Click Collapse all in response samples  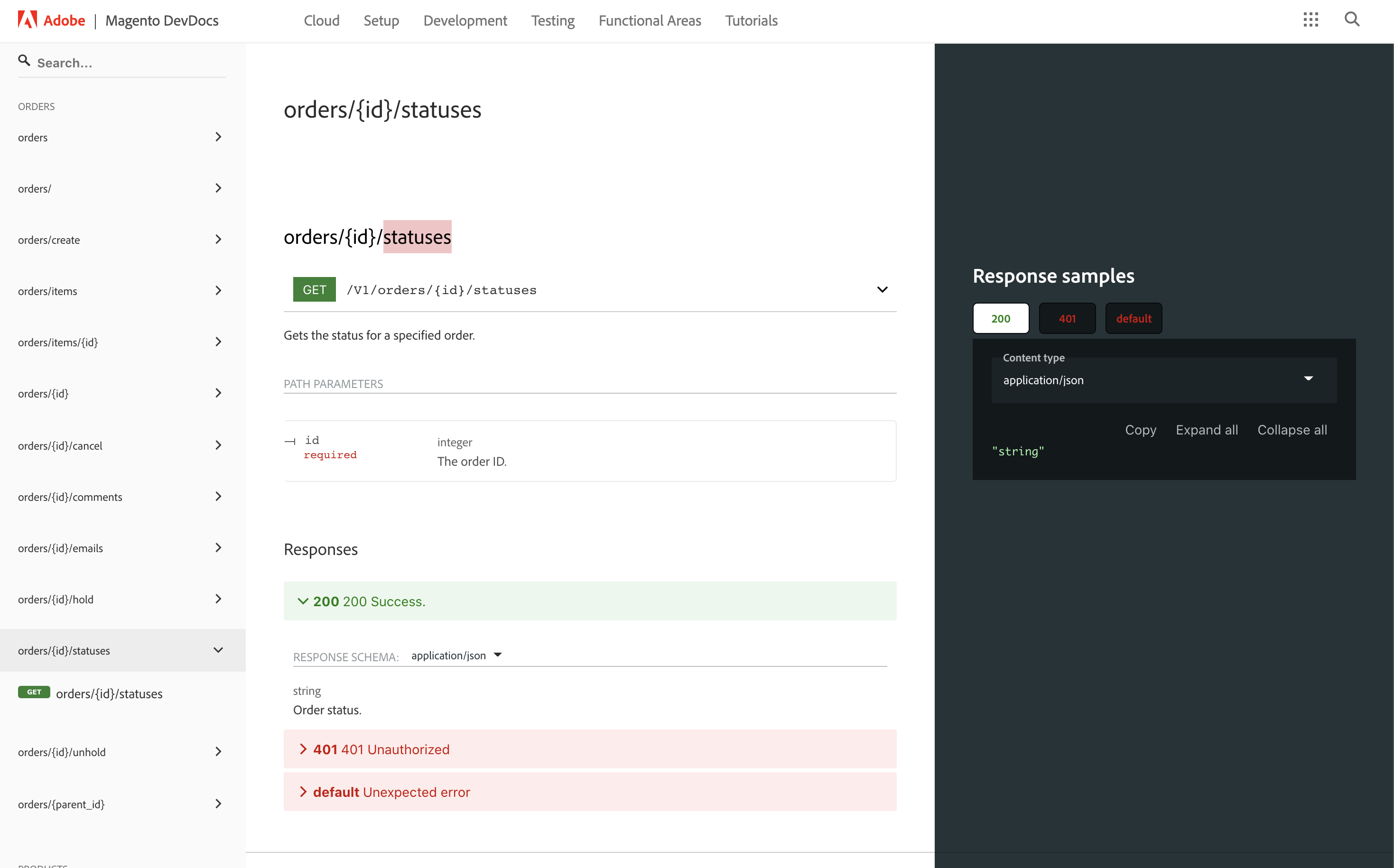(x=1292, y=430)
